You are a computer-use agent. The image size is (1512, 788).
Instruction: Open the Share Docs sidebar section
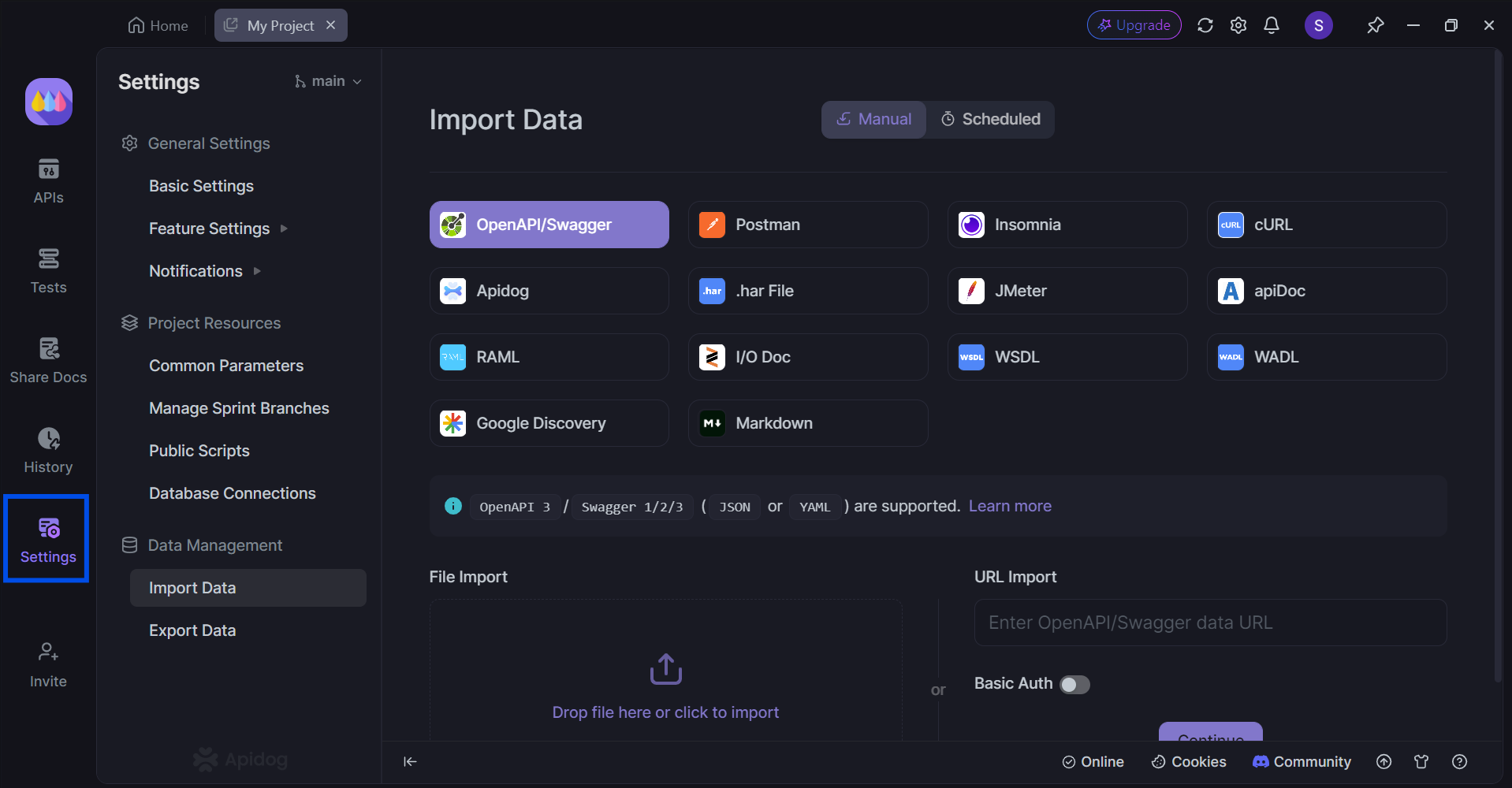(48, 362)
